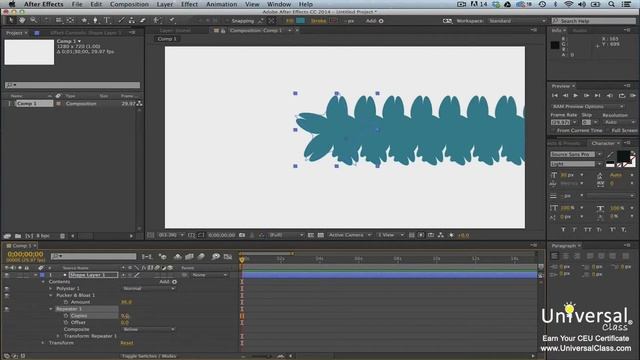The image size is (640, 360).
Task: Open the Add shape menu in toolbar
Action: (381, 21)
